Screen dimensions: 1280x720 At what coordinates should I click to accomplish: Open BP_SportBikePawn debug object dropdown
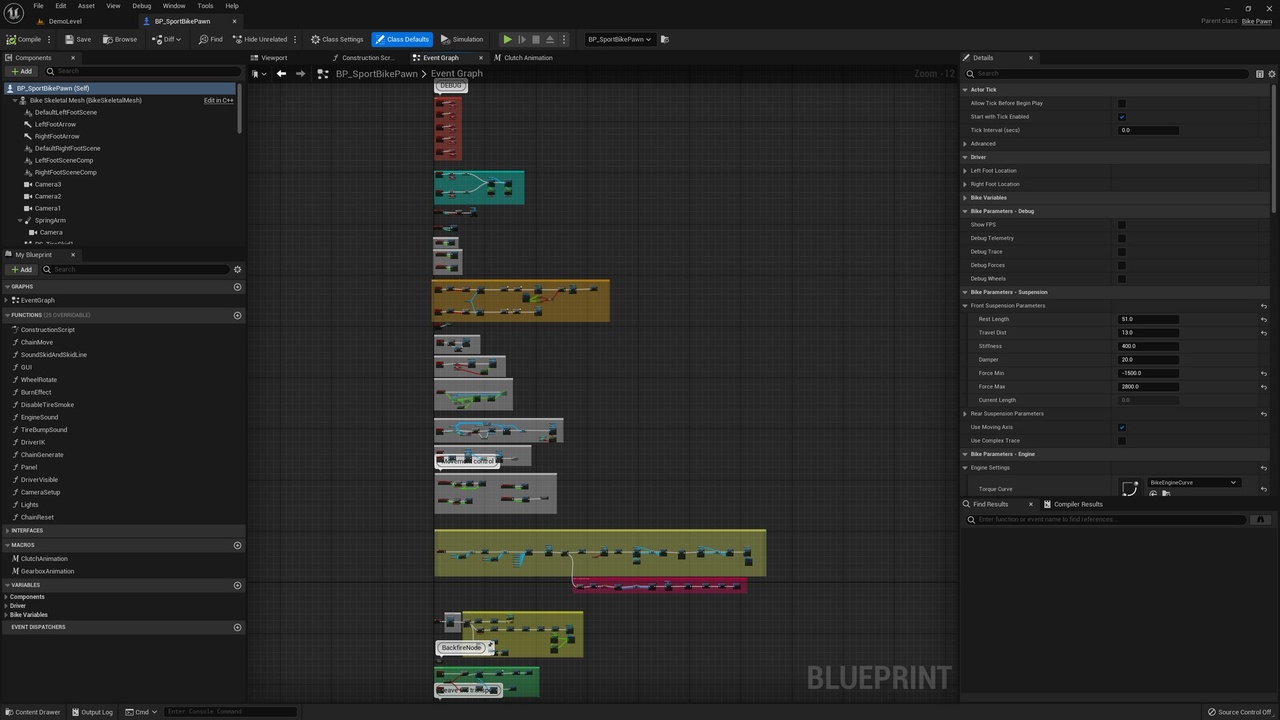tap(619, 39)
